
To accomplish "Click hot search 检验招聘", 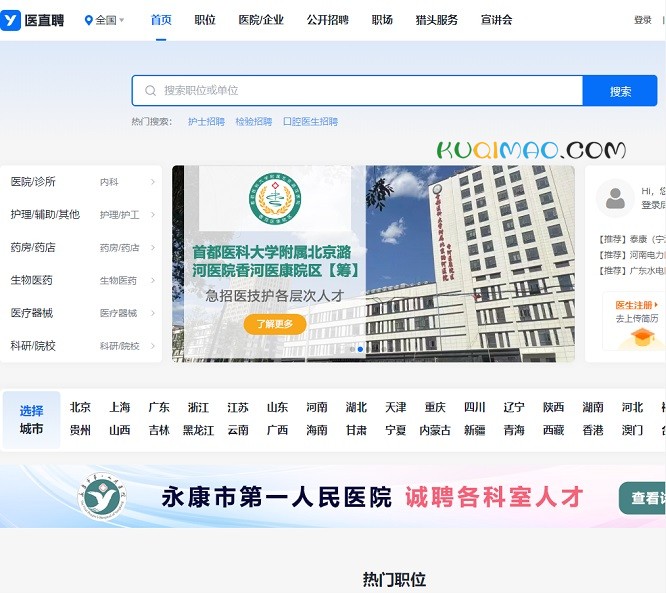I will pyautogui.click(x=254, y=122).
